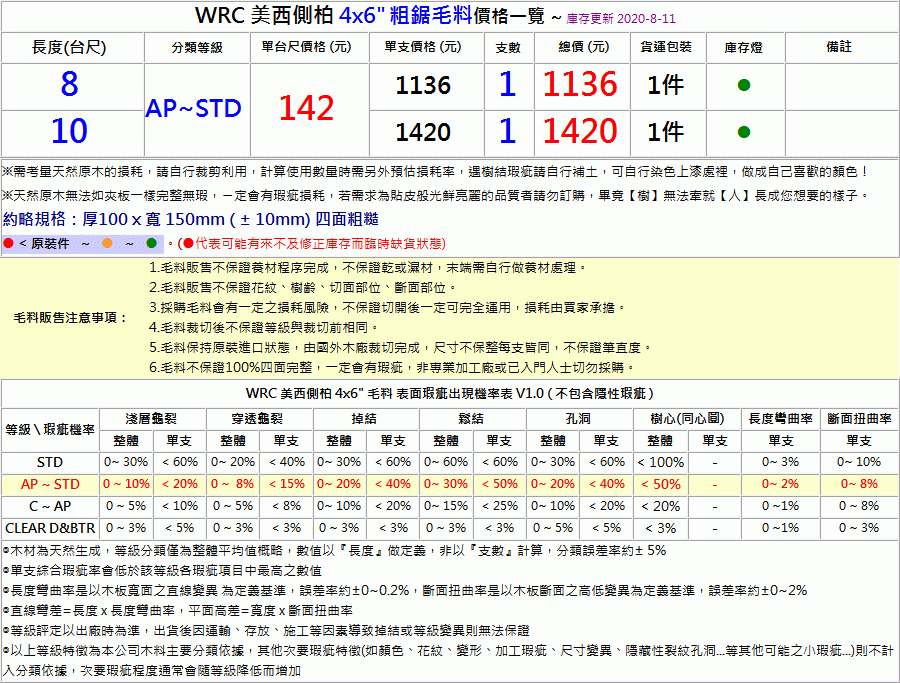The image size is (900, 683).
Task: Click the 毛料販售注意事項 label
Action: (70, 317)
